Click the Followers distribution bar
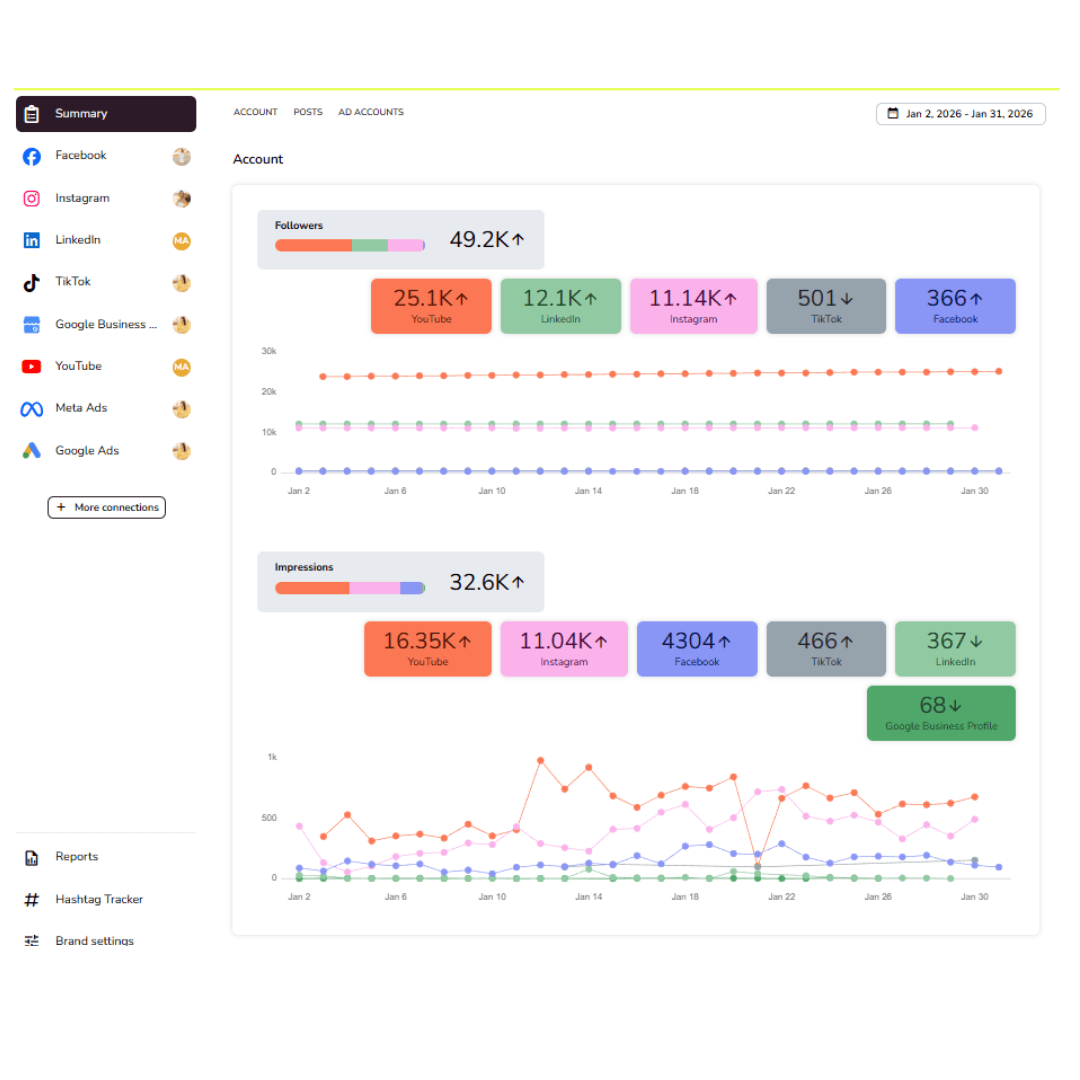 tap(350, 245)
